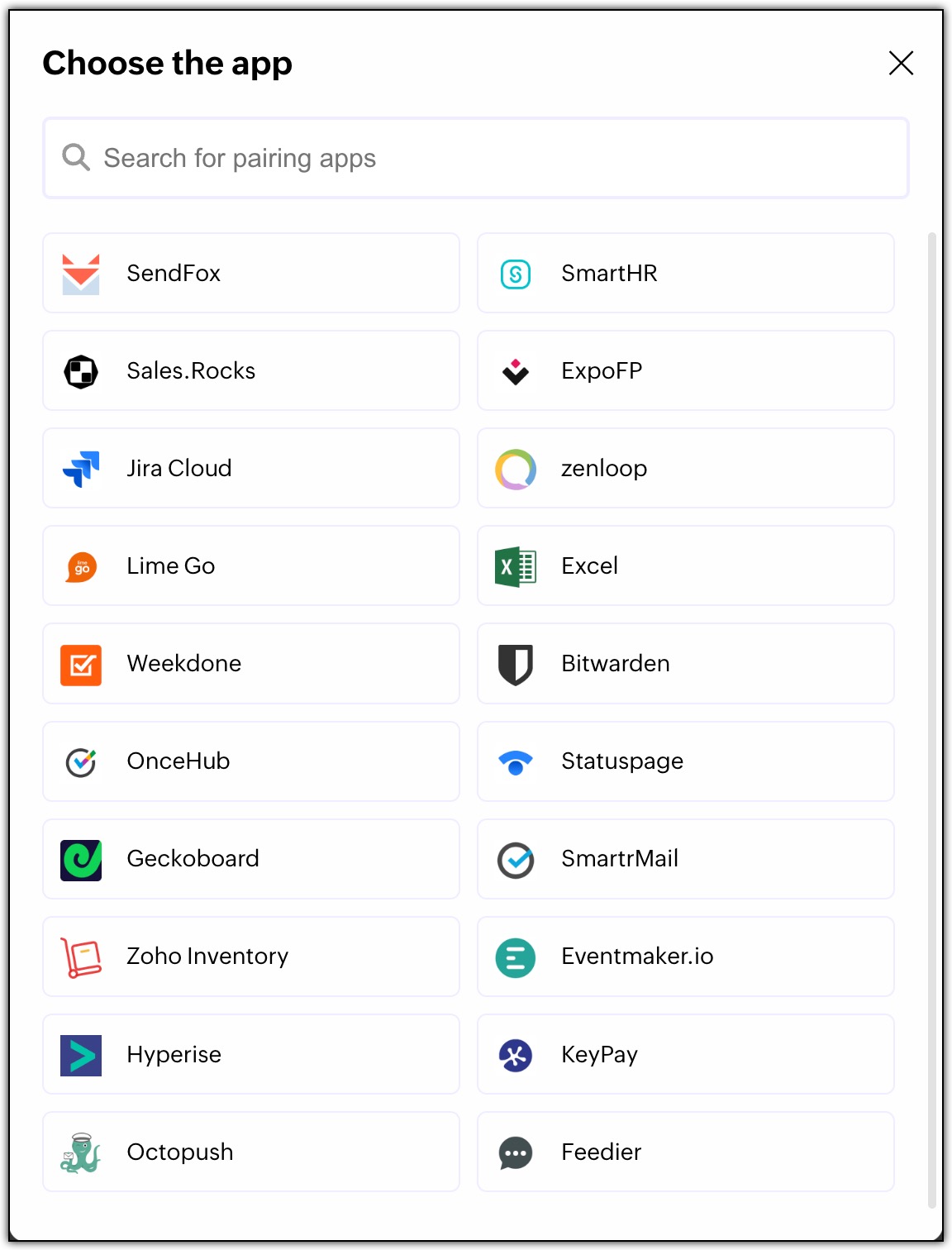Click the Hyperise arrow icon
The image size is (952, 1250).
[x=81, y=1055]
